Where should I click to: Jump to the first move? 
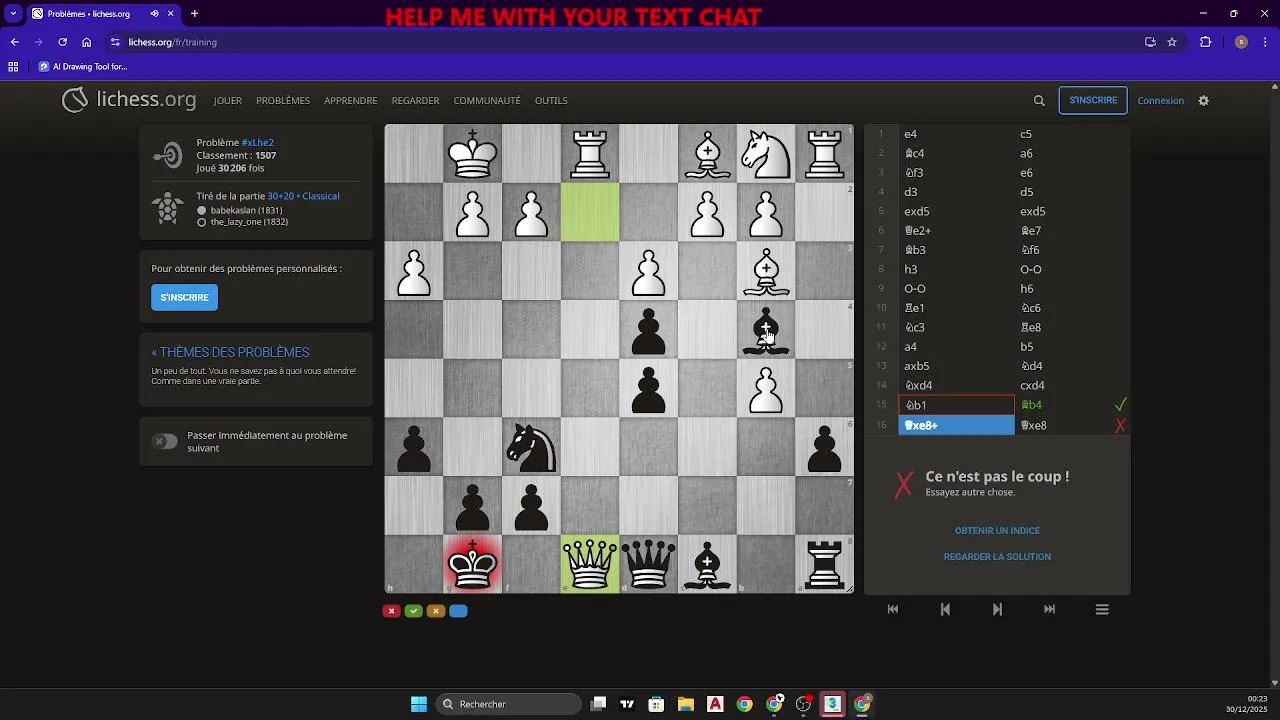(x=893, y=609)
